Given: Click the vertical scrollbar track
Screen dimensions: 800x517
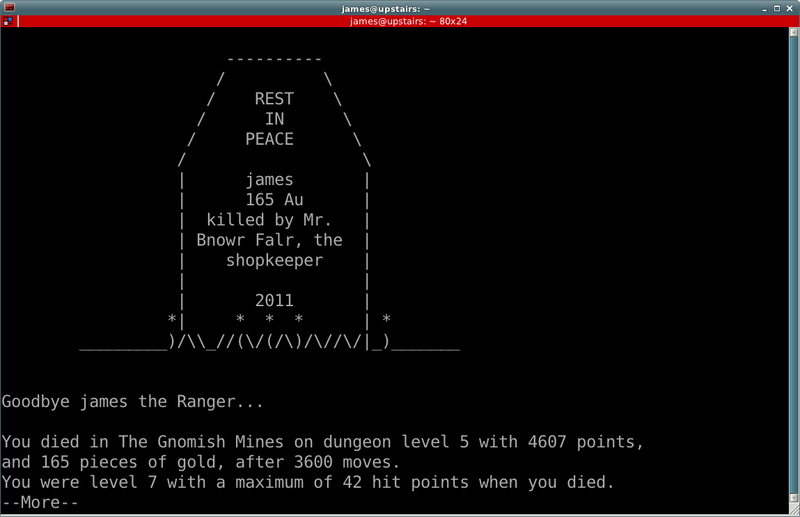Looking at the screenshot, I should coord(793,264).
